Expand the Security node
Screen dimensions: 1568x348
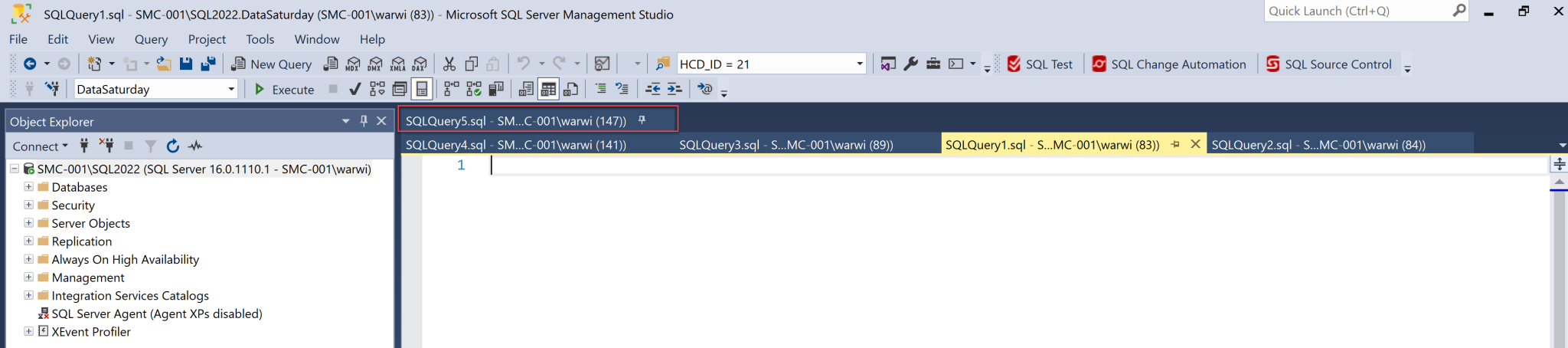click(28, 205)
